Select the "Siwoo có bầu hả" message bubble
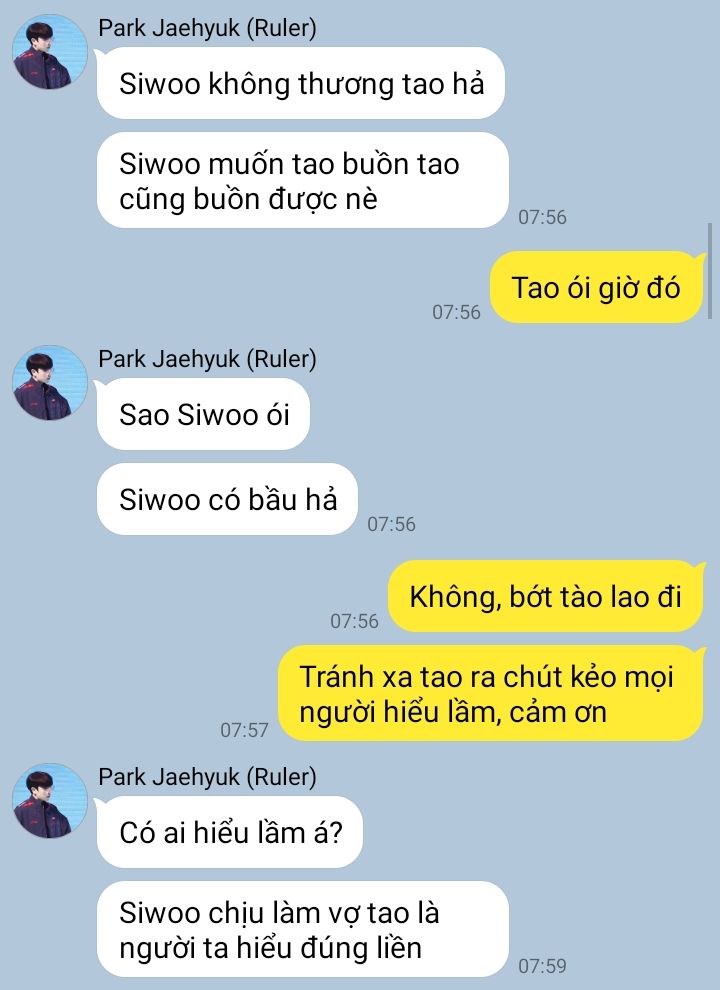This screenshot has height=990, width=720. 227,499
